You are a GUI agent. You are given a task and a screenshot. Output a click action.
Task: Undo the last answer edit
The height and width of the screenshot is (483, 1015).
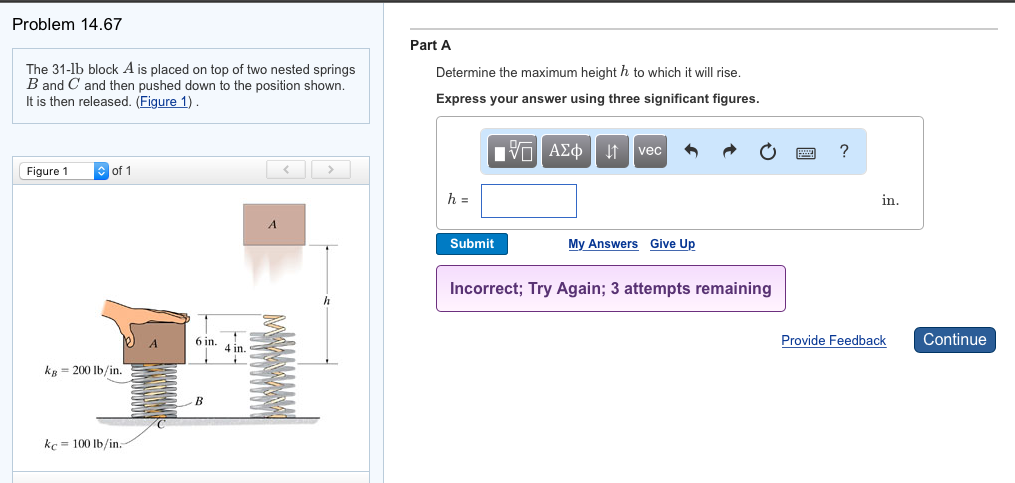[x=691, y=152]
